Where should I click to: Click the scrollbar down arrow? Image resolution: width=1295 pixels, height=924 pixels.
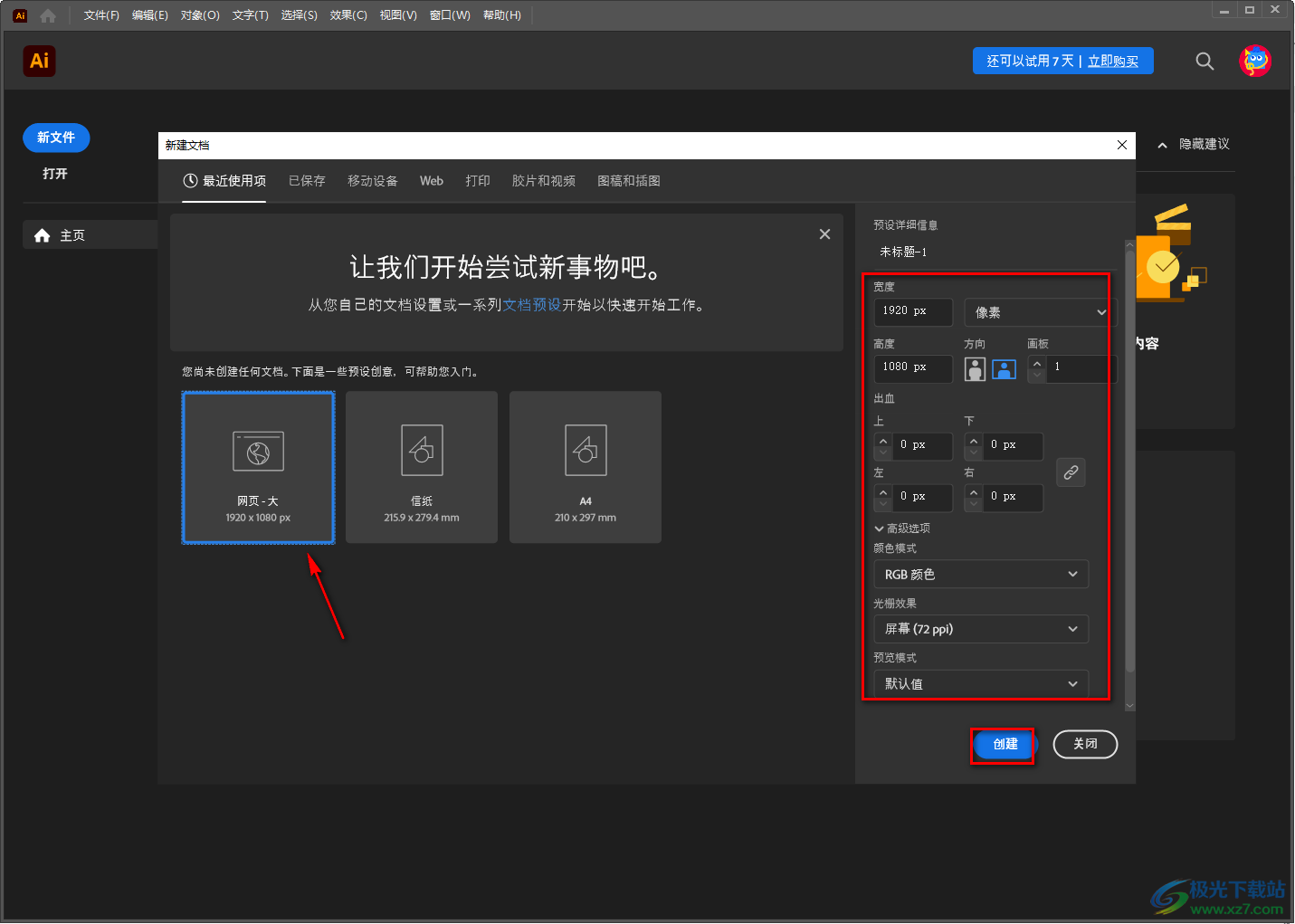tap(1129, 706)
